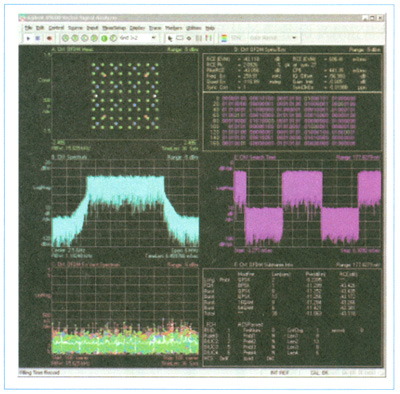Open the File menu
Viewport: 400px width, 394px height.
[29, 28]
